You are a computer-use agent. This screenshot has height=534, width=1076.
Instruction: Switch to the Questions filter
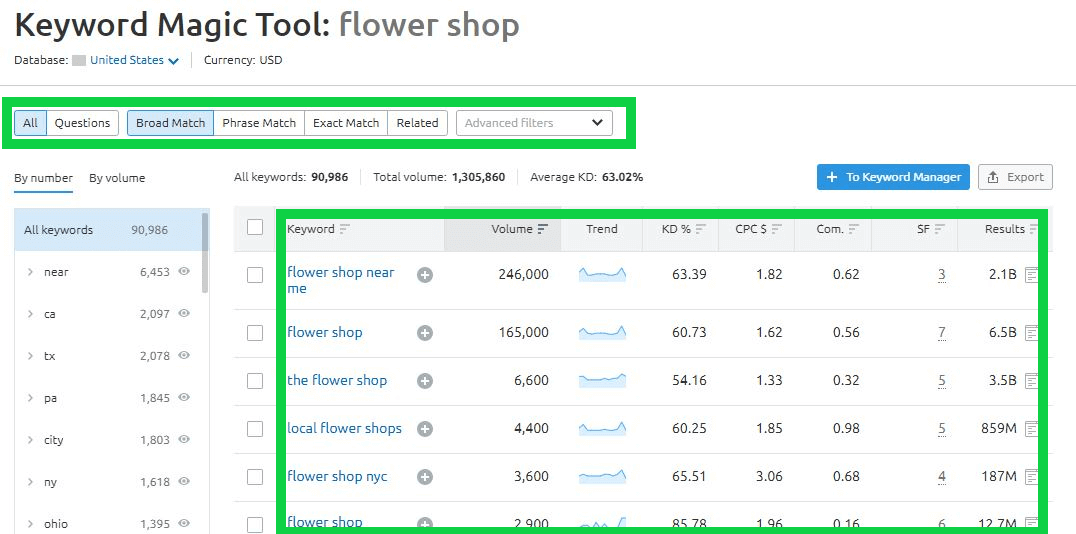pos(82,123)
